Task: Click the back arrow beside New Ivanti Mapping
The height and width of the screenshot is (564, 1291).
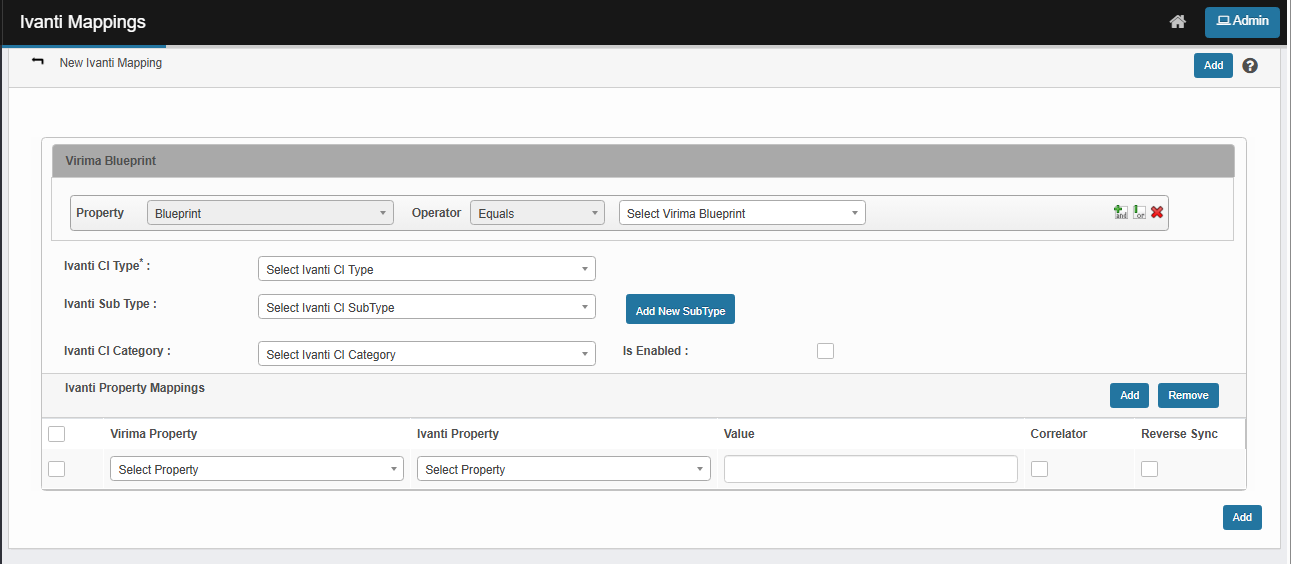Action: click(38, 62)
